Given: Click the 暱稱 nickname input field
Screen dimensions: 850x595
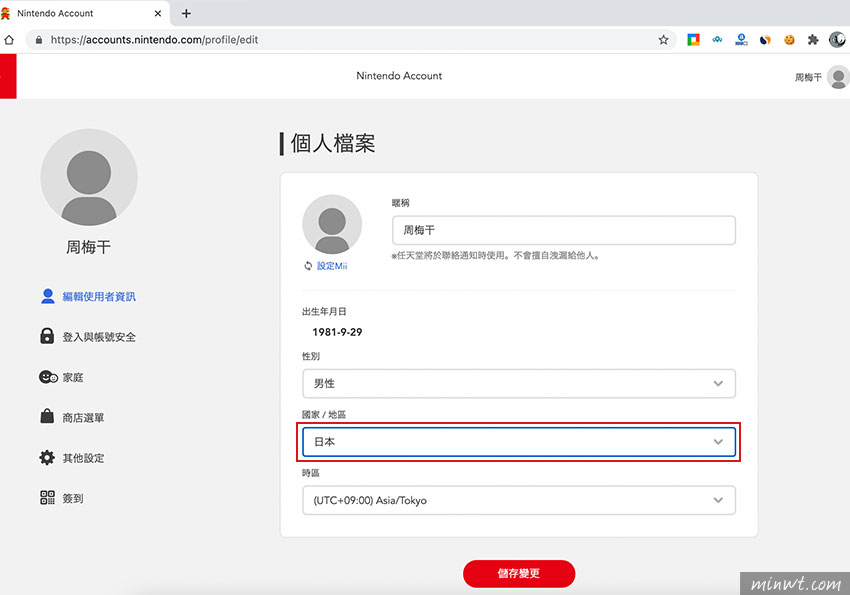Looking at the screenshot, I should [x=564, y=230].
